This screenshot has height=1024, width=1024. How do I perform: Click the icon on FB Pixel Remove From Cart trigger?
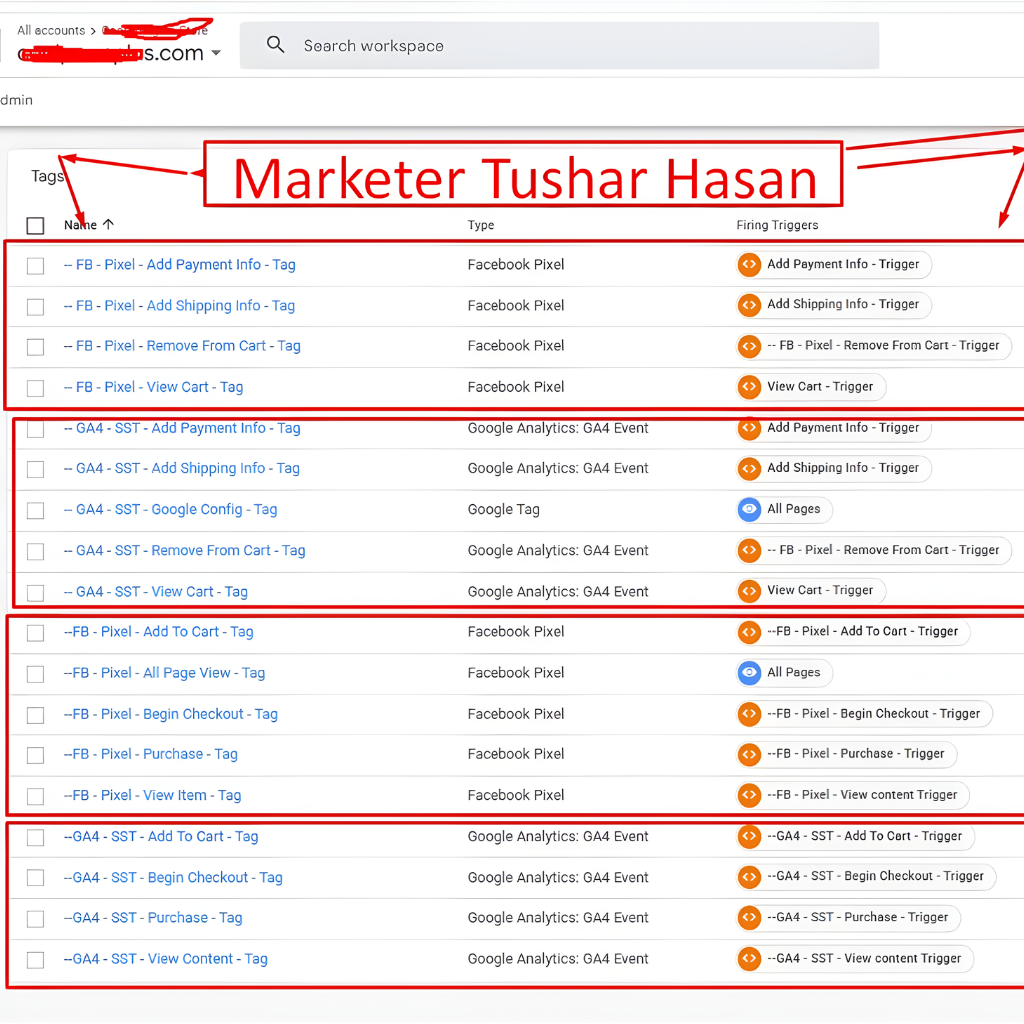(749, 346)
